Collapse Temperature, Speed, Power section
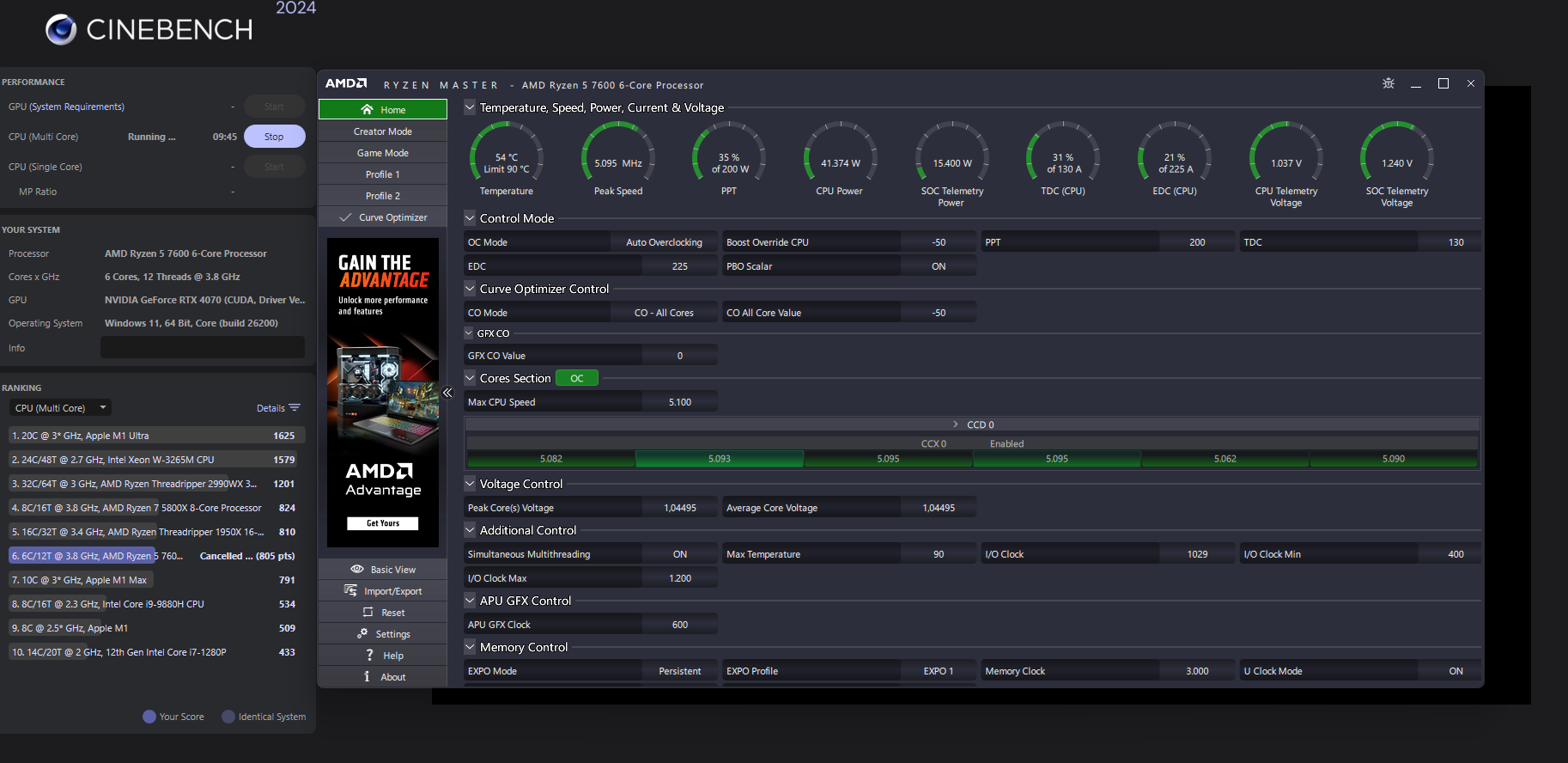 click(x=470, y=107)
